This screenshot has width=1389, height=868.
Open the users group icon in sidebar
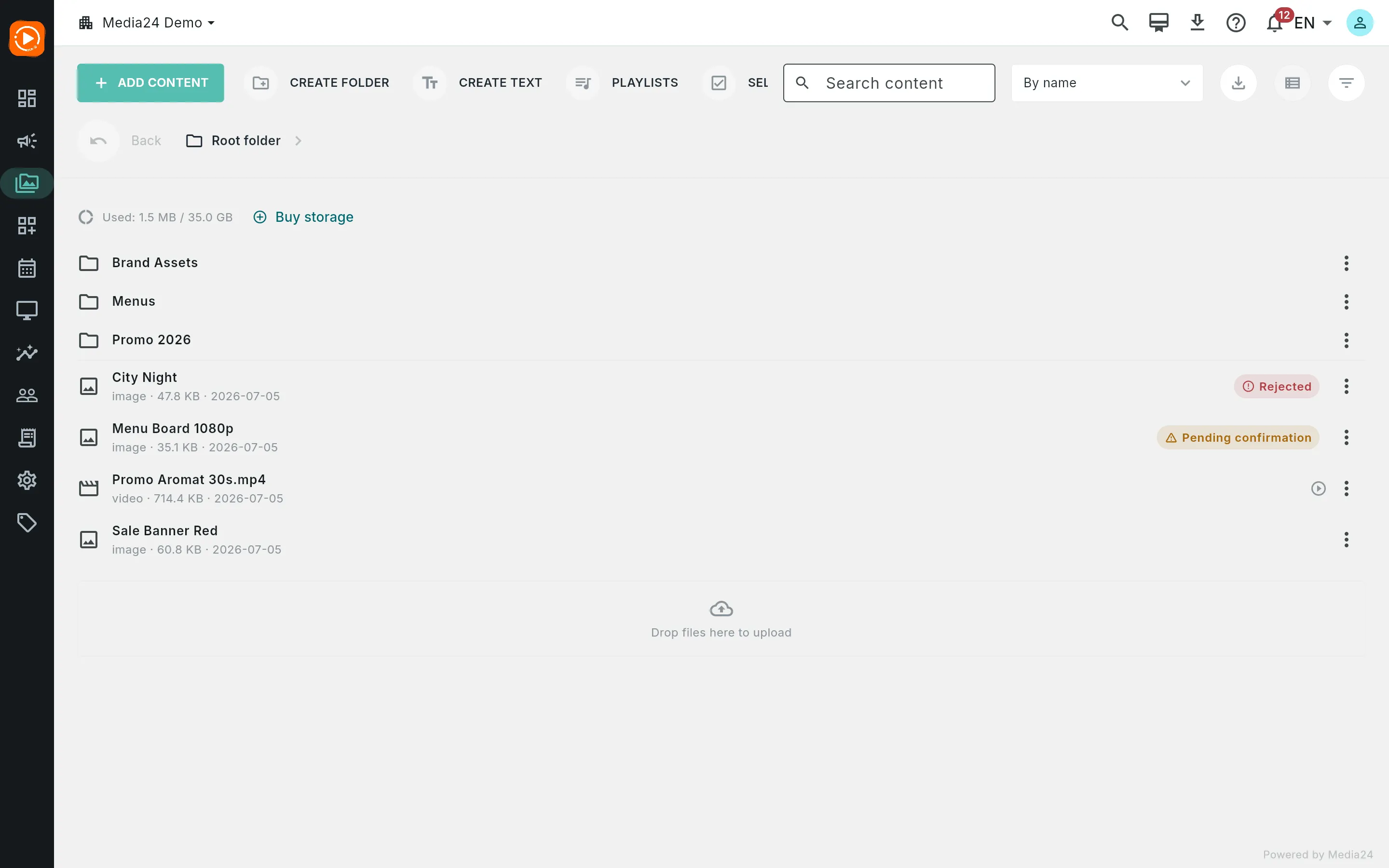pos(27,395)
